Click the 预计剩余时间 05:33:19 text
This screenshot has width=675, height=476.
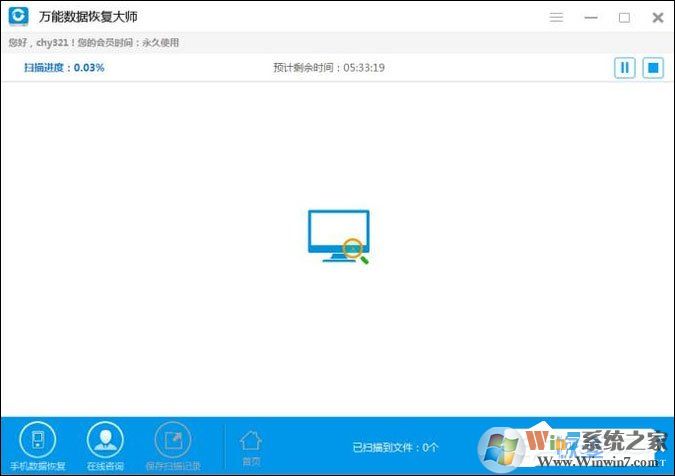(x=329, y=68)
